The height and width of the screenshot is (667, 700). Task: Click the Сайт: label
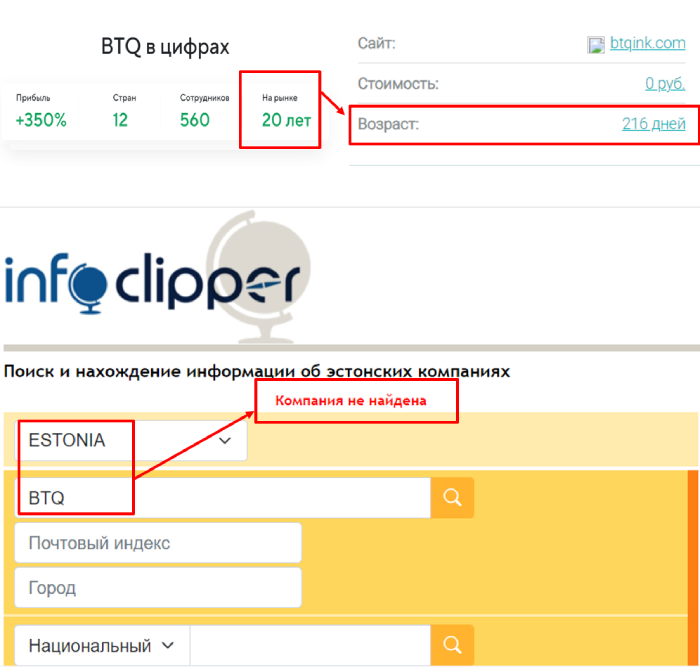(376, 43)
